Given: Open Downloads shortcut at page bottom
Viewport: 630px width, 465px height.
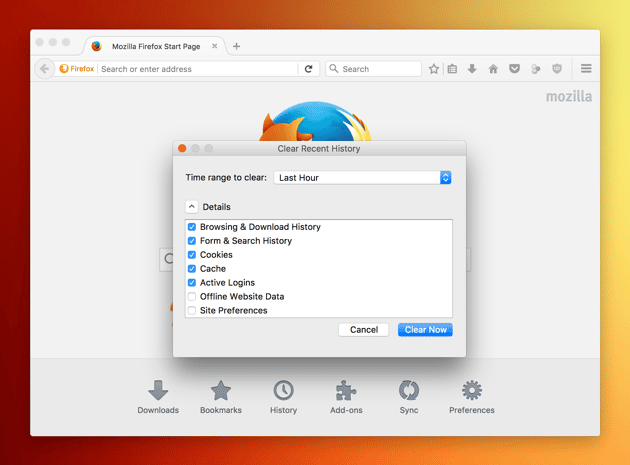Looking at the screenshot, I should 158,397.
